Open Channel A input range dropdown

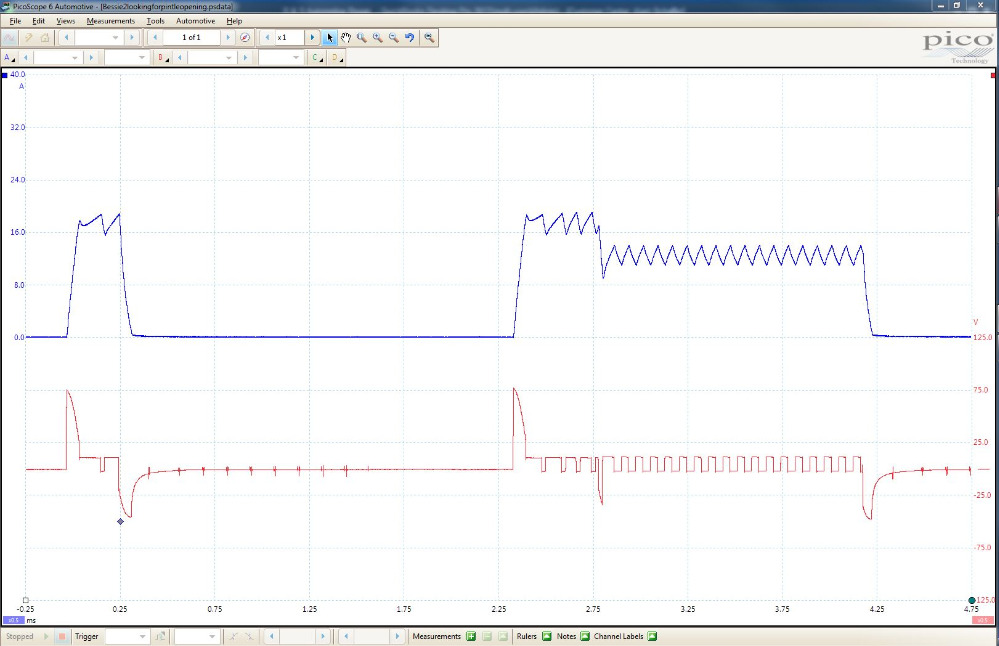click(57, 58)
